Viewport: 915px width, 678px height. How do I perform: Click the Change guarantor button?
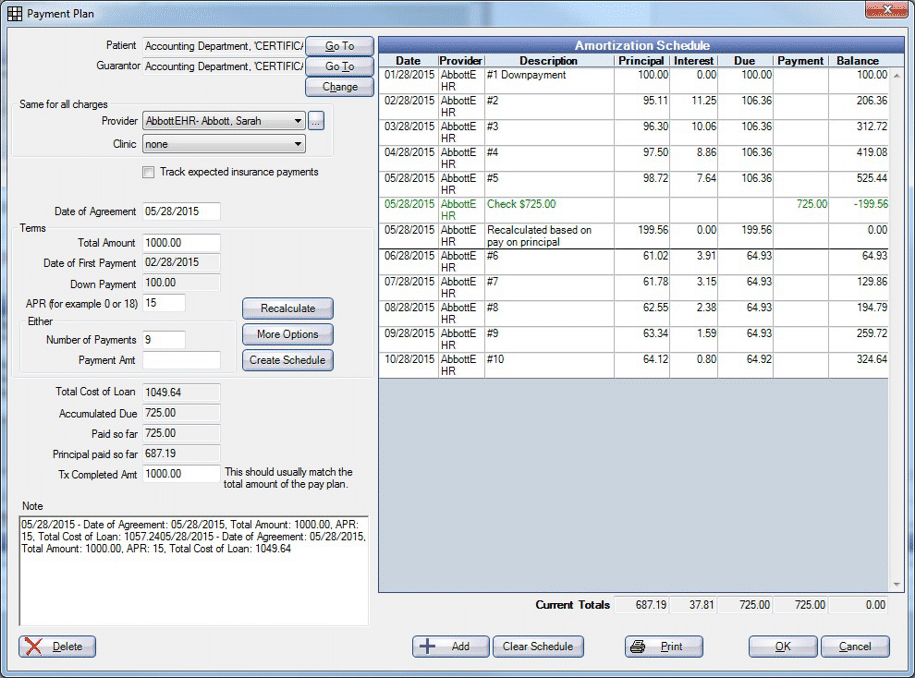click(x=339, y=87)
